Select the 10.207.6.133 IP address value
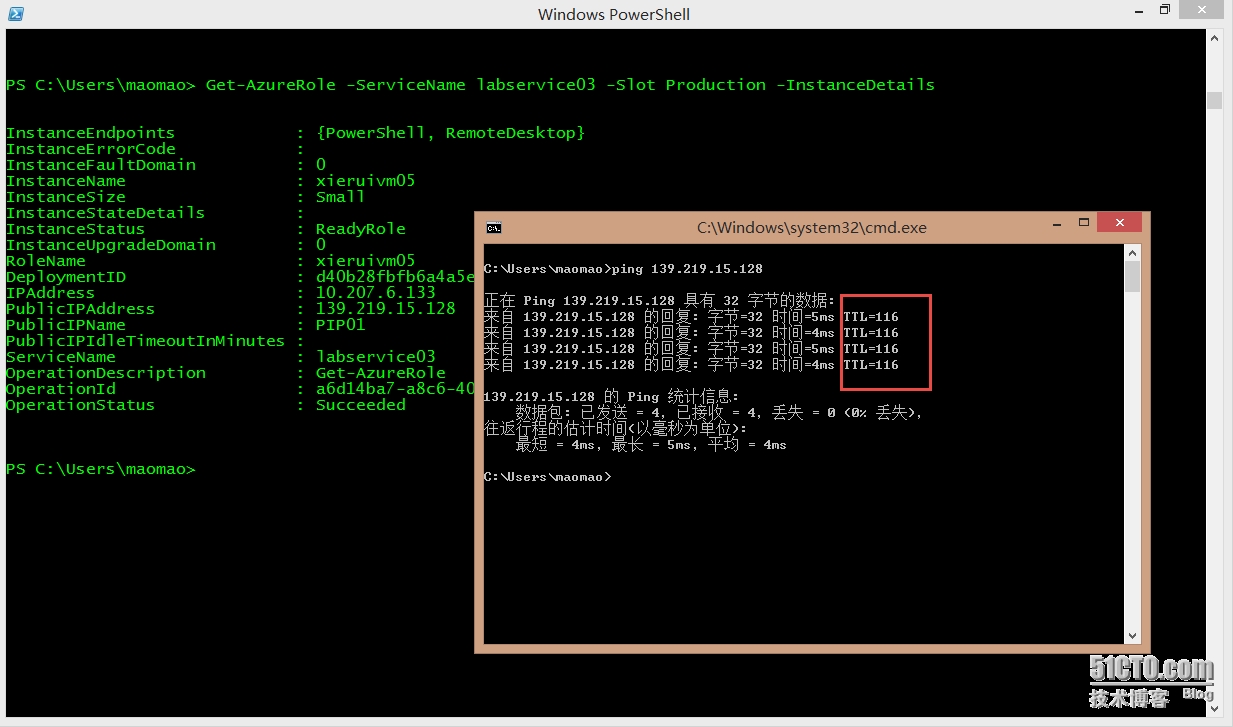The height and width of the screenshot is (727, 1233). 375,293
